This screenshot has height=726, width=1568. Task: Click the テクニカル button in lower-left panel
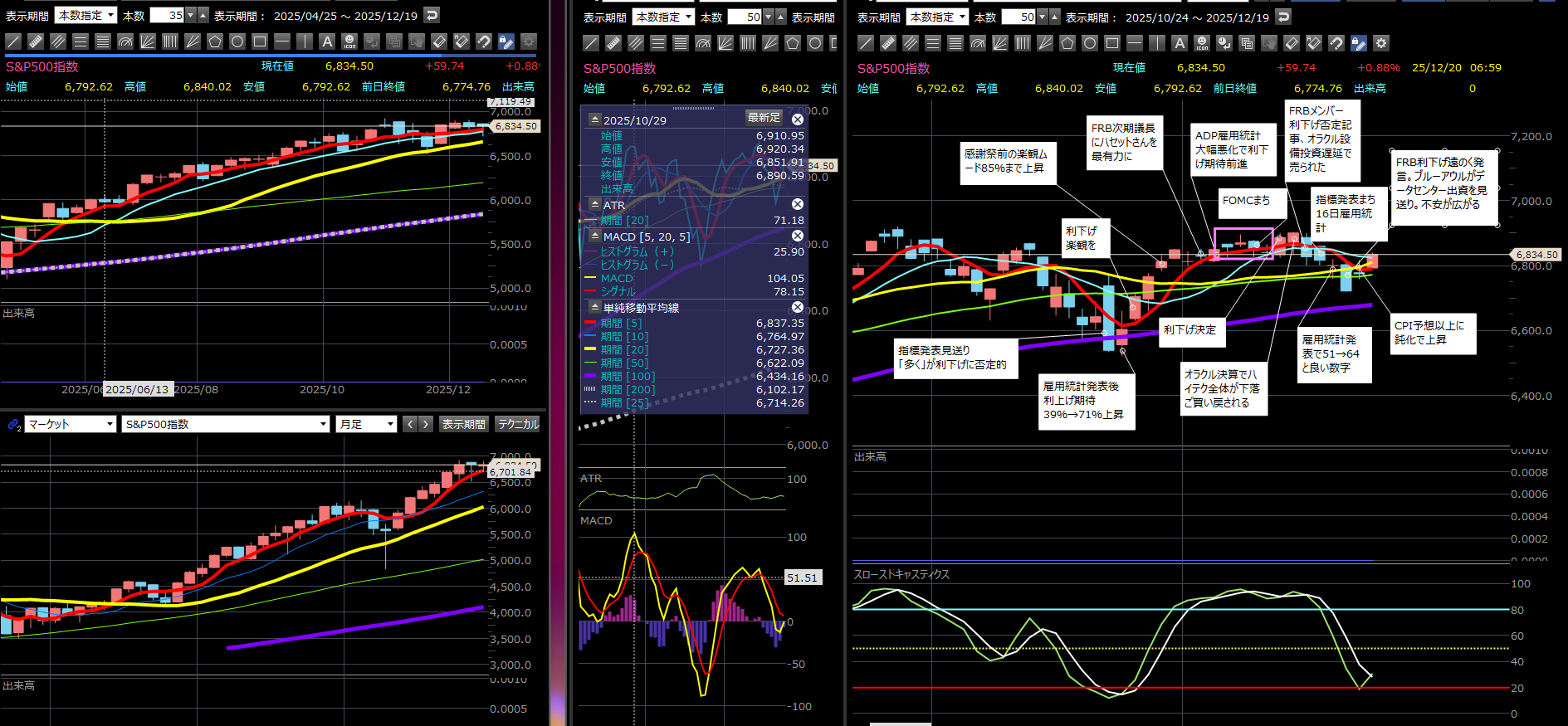tap(518, 424)
